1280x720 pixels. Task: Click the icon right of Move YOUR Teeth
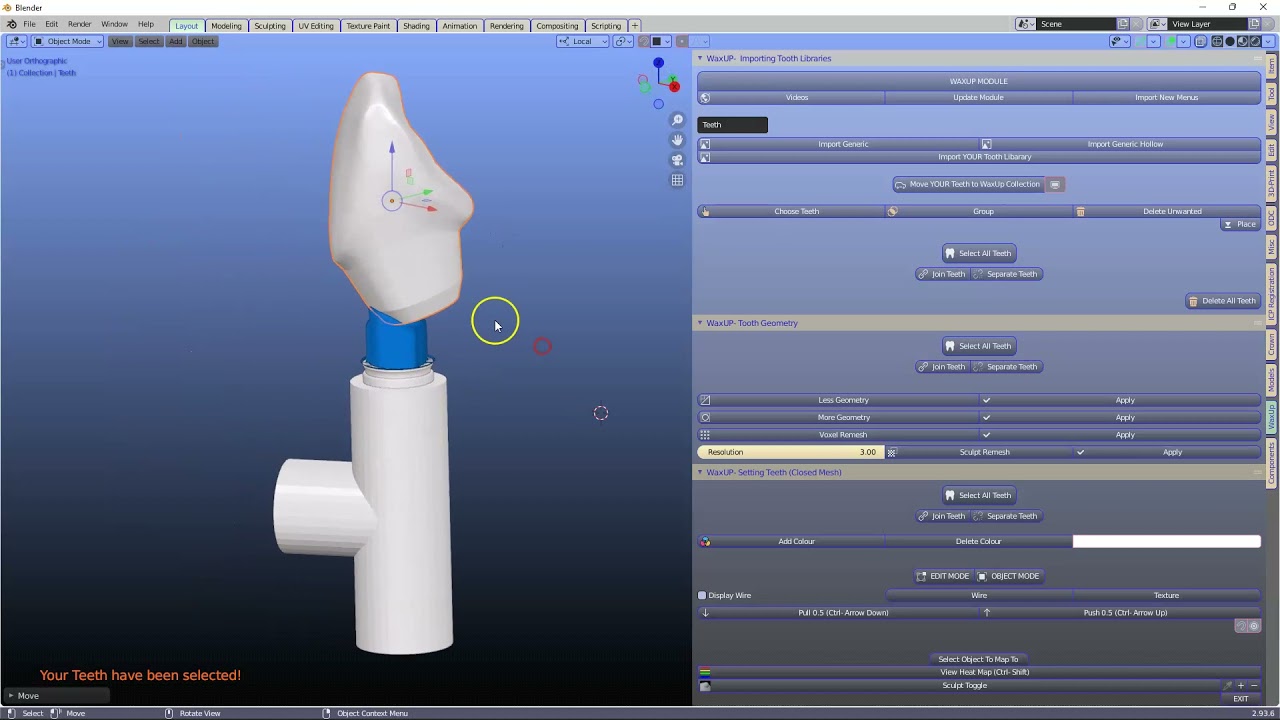click(1055, 184)
